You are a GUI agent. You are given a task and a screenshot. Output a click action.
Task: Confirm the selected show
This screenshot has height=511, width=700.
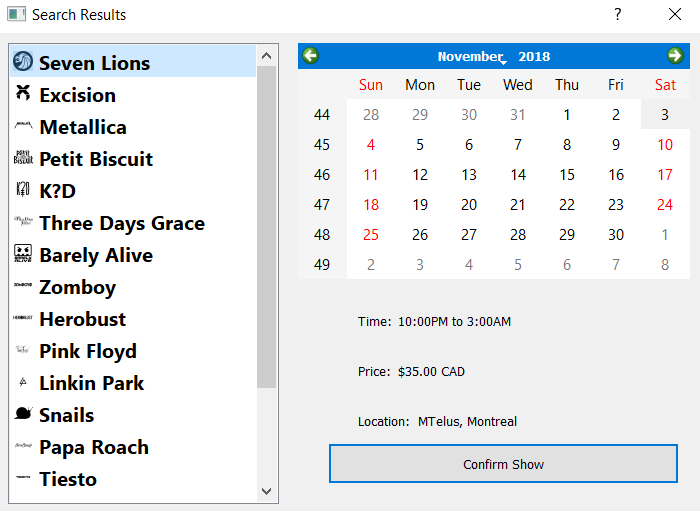(503, 464)
